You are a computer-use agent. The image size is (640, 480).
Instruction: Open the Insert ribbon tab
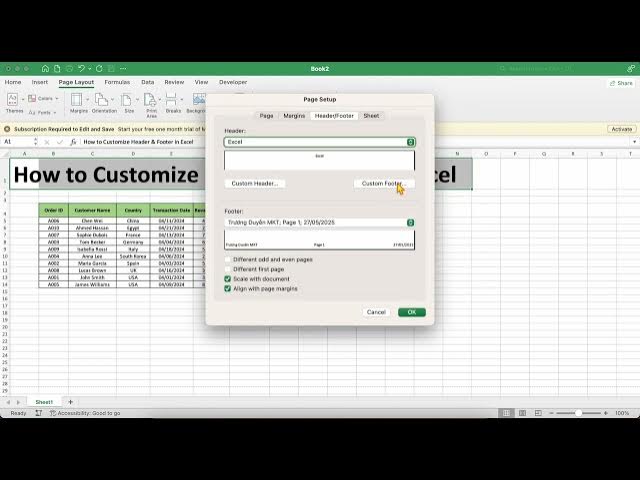pos(40,82)
